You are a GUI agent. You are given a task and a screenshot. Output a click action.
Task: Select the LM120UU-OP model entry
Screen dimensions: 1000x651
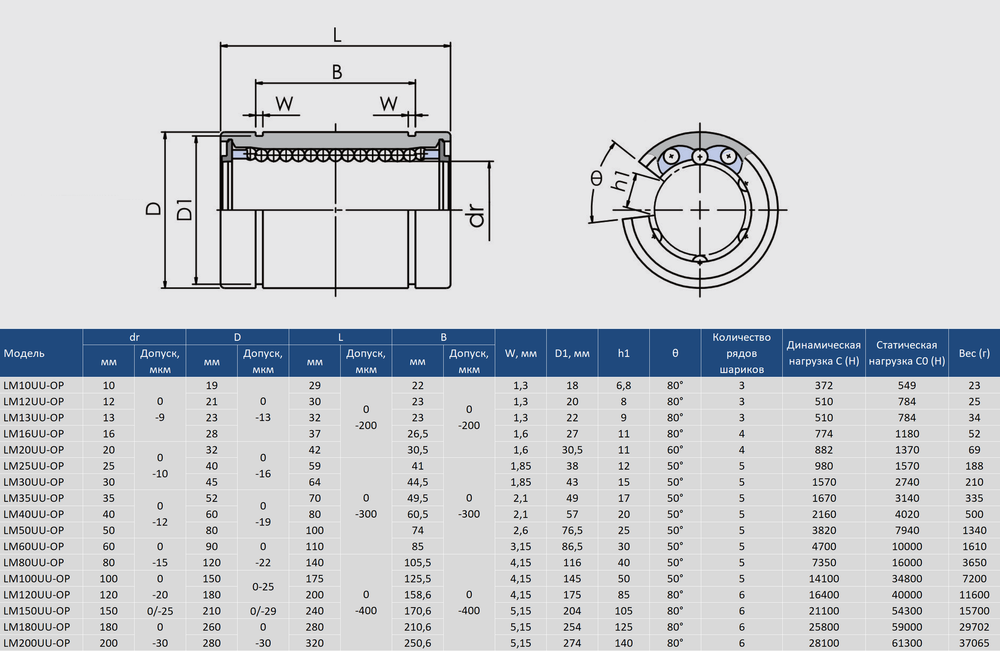(x=36, y=595)
